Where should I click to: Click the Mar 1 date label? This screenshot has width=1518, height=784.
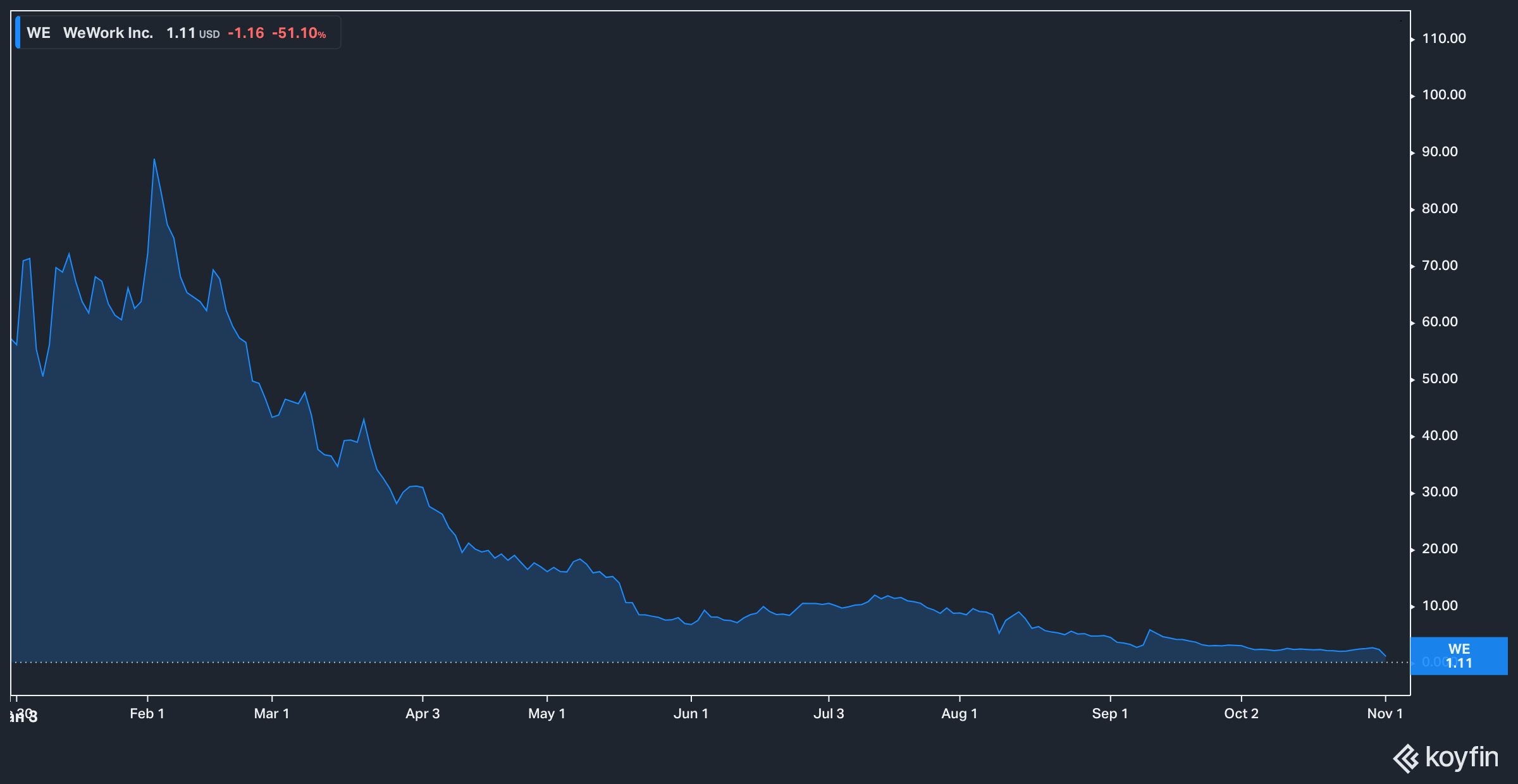tap(271, 714)
